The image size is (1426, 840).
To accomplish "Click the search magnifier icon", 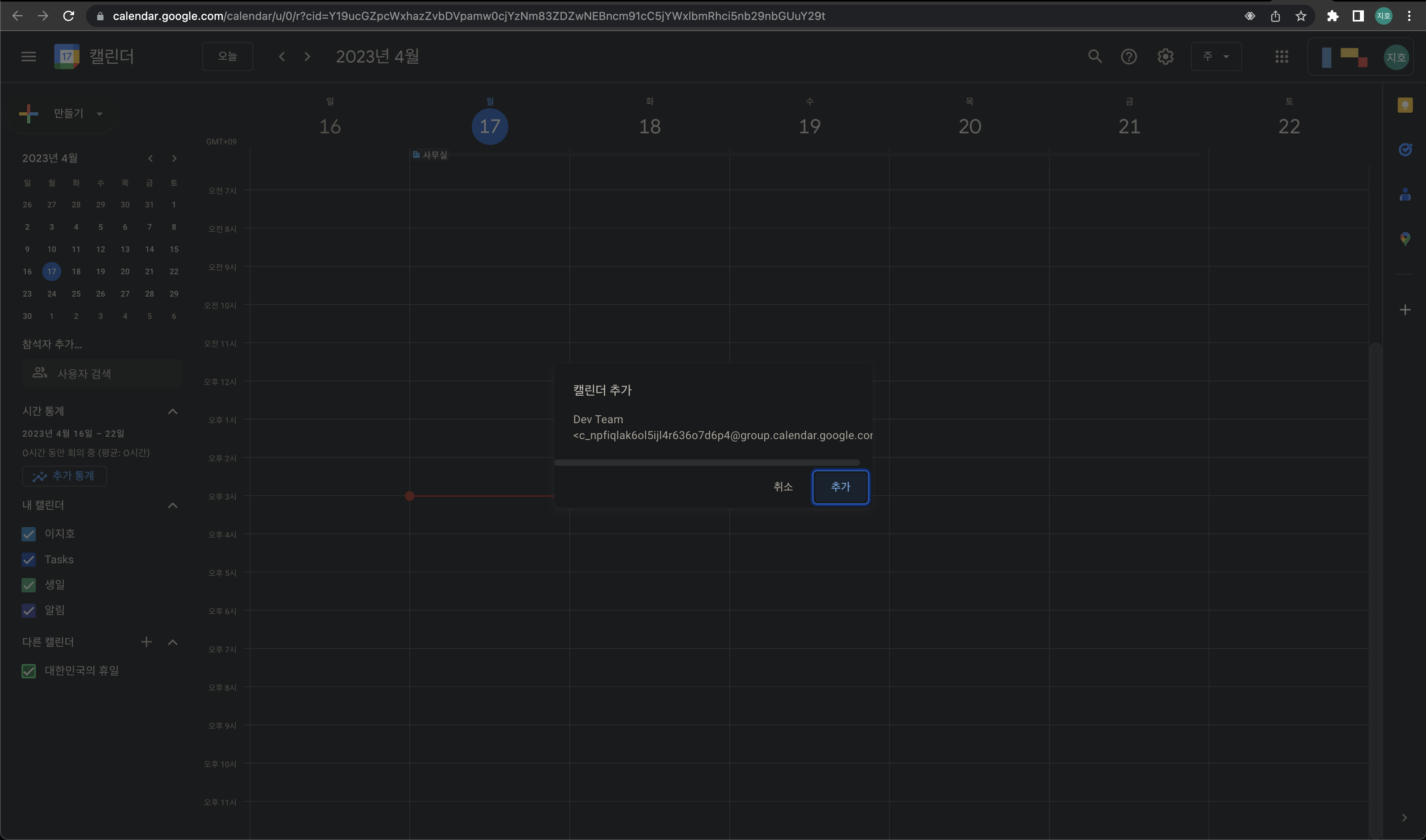I will click(1094, 56).
